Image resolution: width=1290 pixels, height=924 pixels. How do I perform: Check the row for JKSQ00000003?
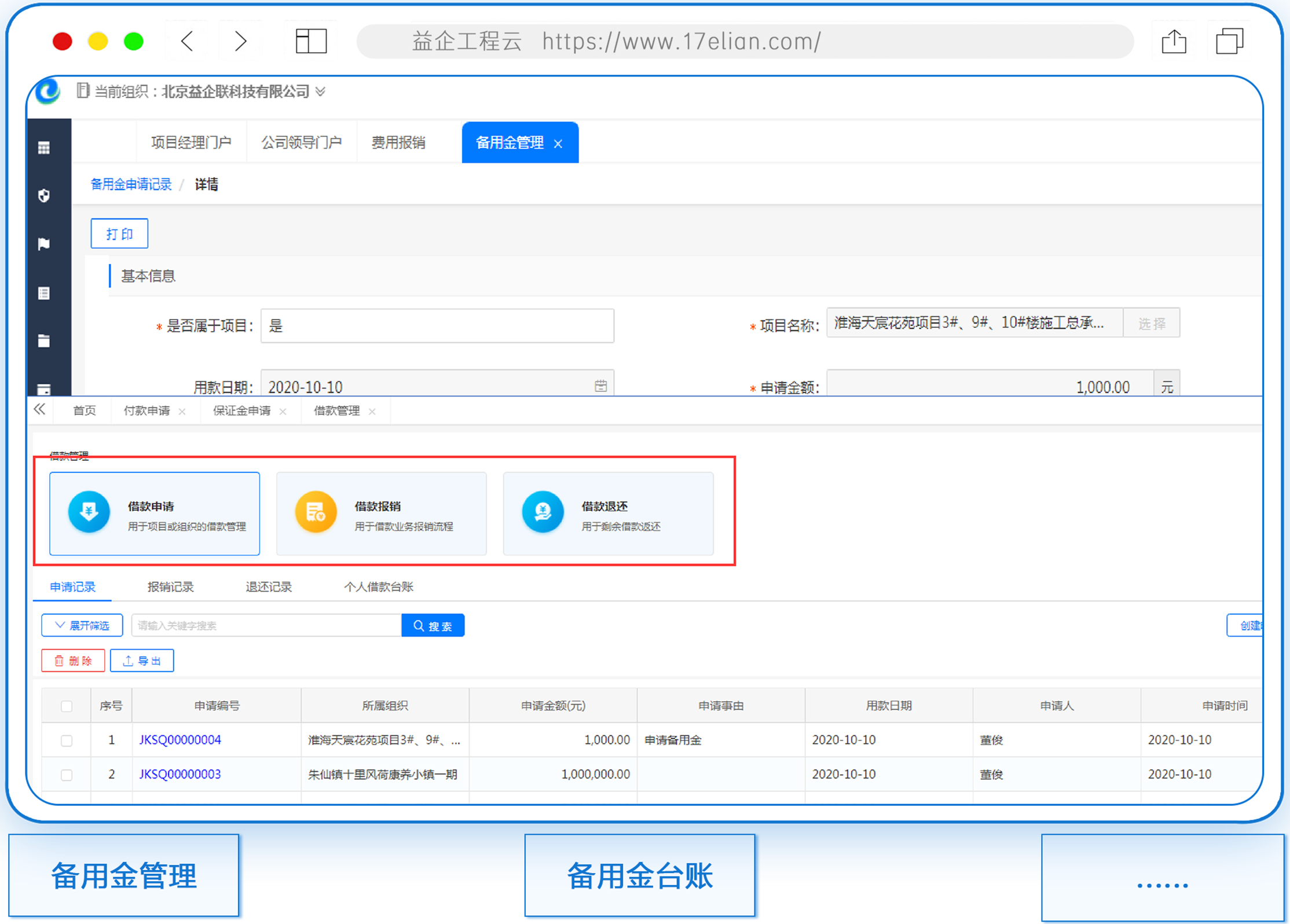tap(67, 775)
